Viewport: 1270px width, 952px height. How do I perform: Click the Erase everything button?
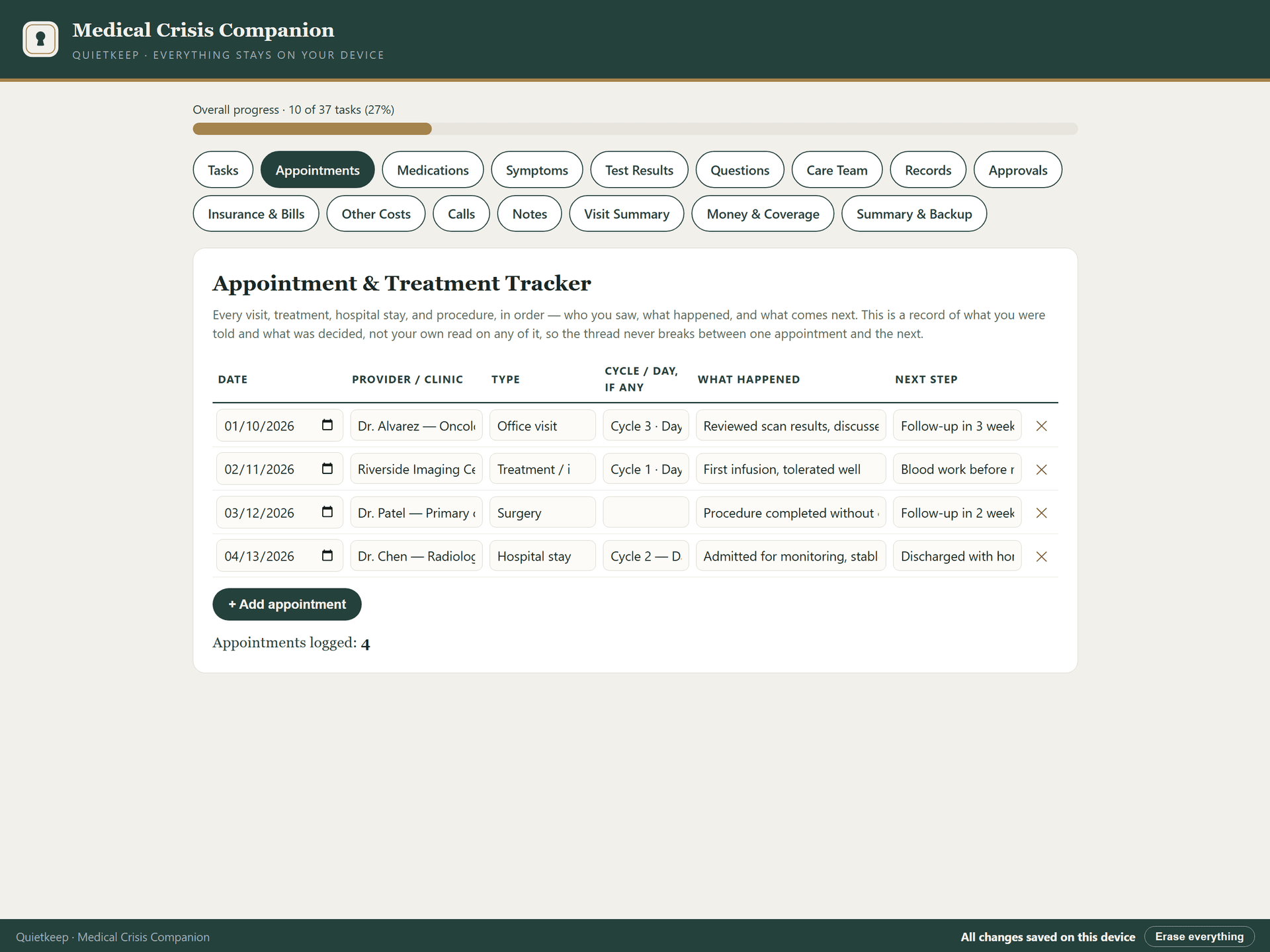[x=1199, y=936]
